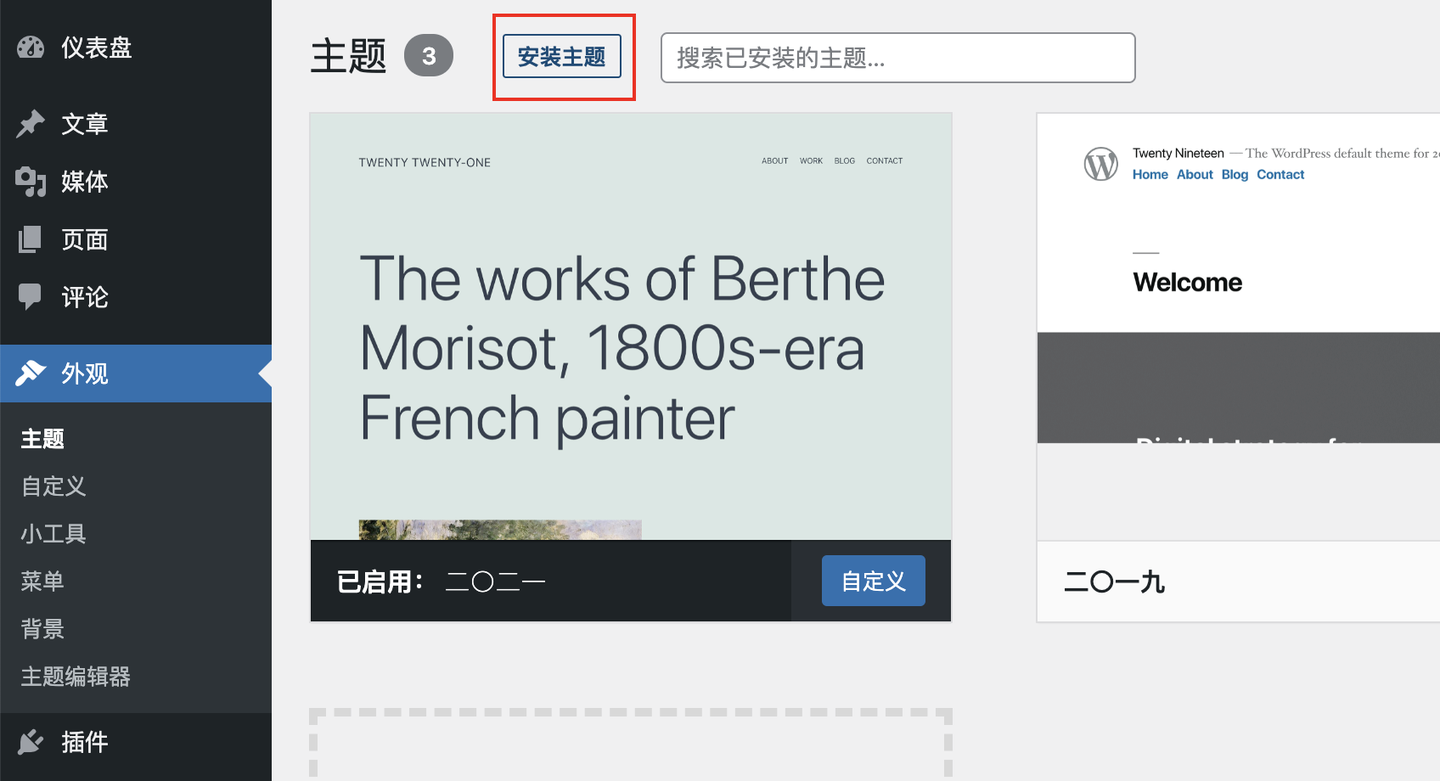Click the pages icon beside 页面
The image size is (1440, 781).
pyautogui.click(x=31, y=240)
